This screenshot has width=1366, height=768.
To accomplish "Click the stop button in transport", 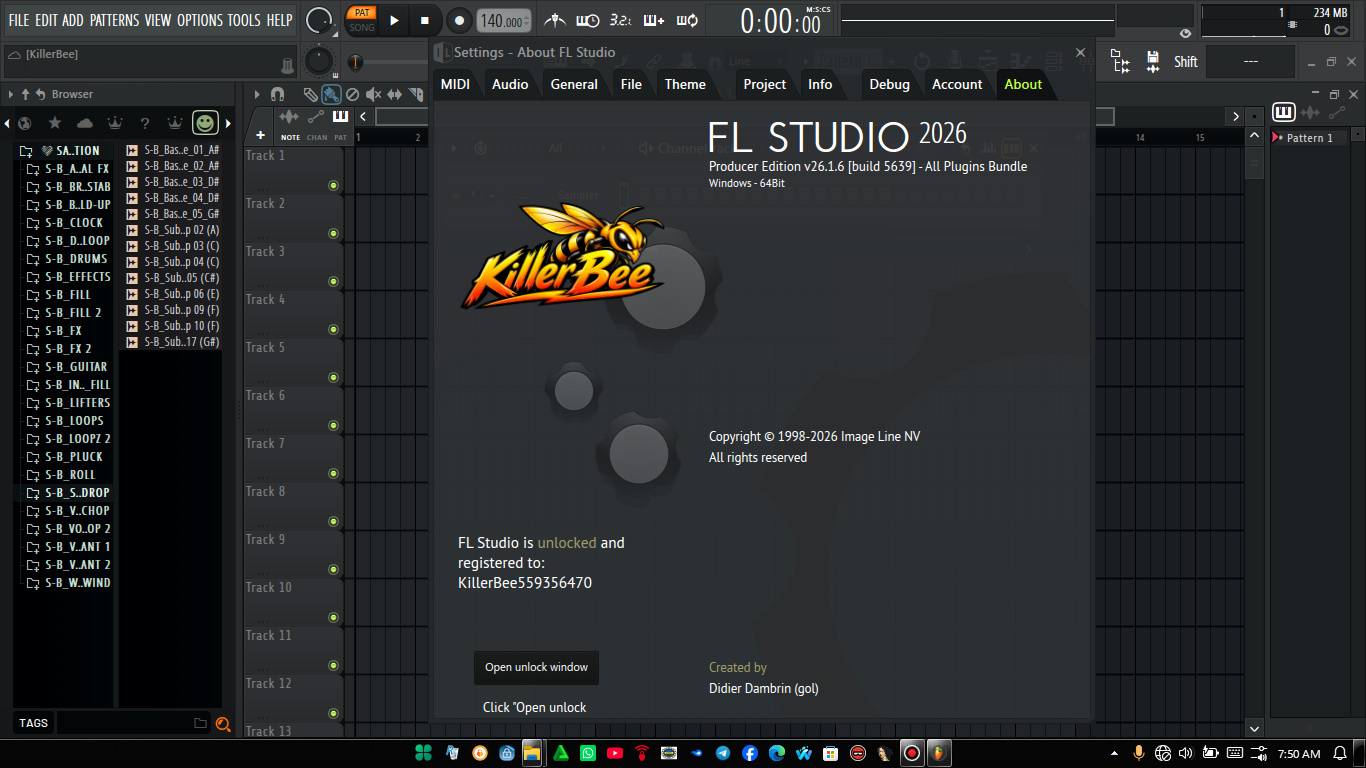I will pos(425,20).
